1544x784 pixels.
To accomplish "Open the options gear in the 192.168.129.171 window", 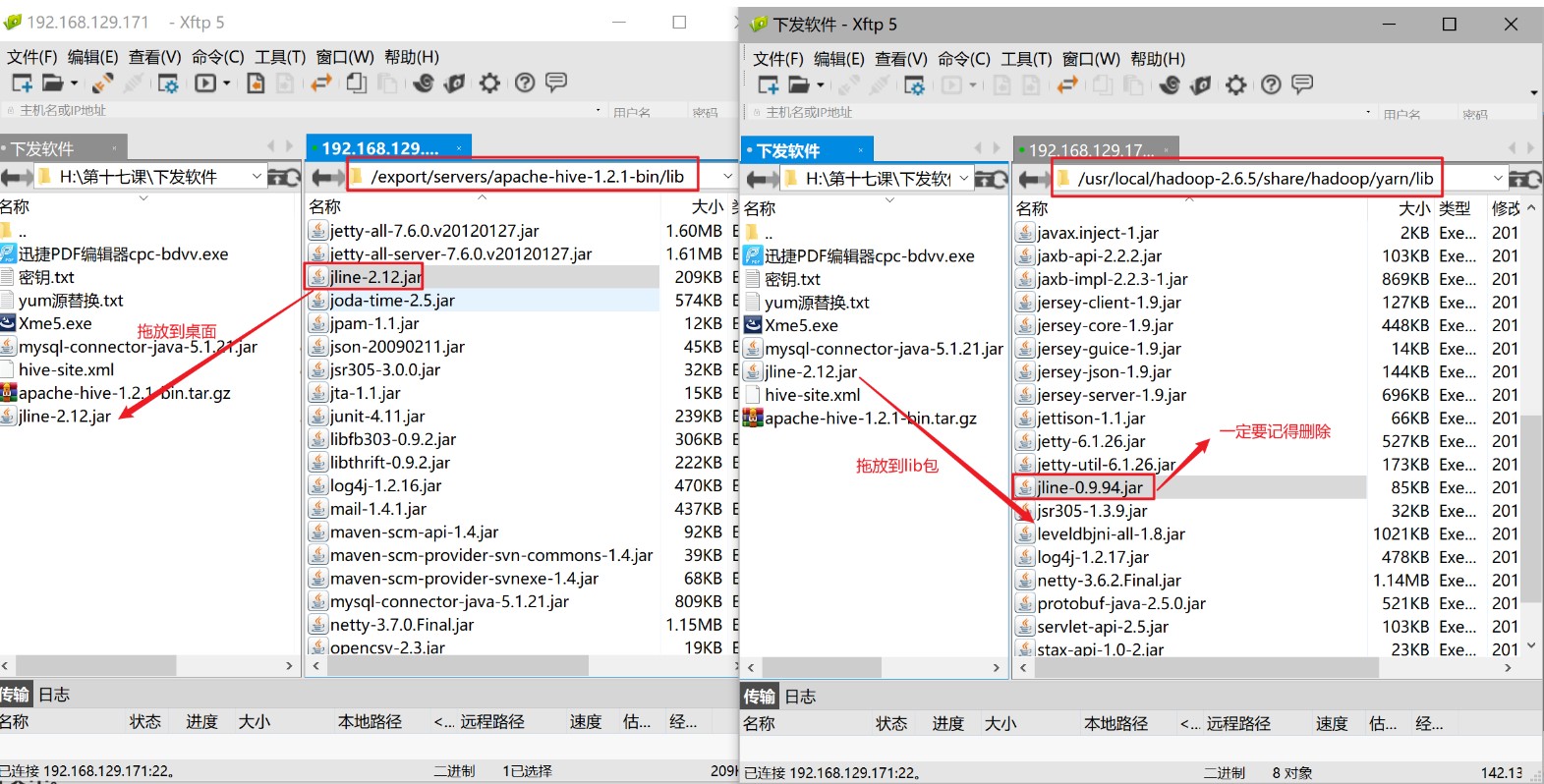I will [x=489, y=84].
